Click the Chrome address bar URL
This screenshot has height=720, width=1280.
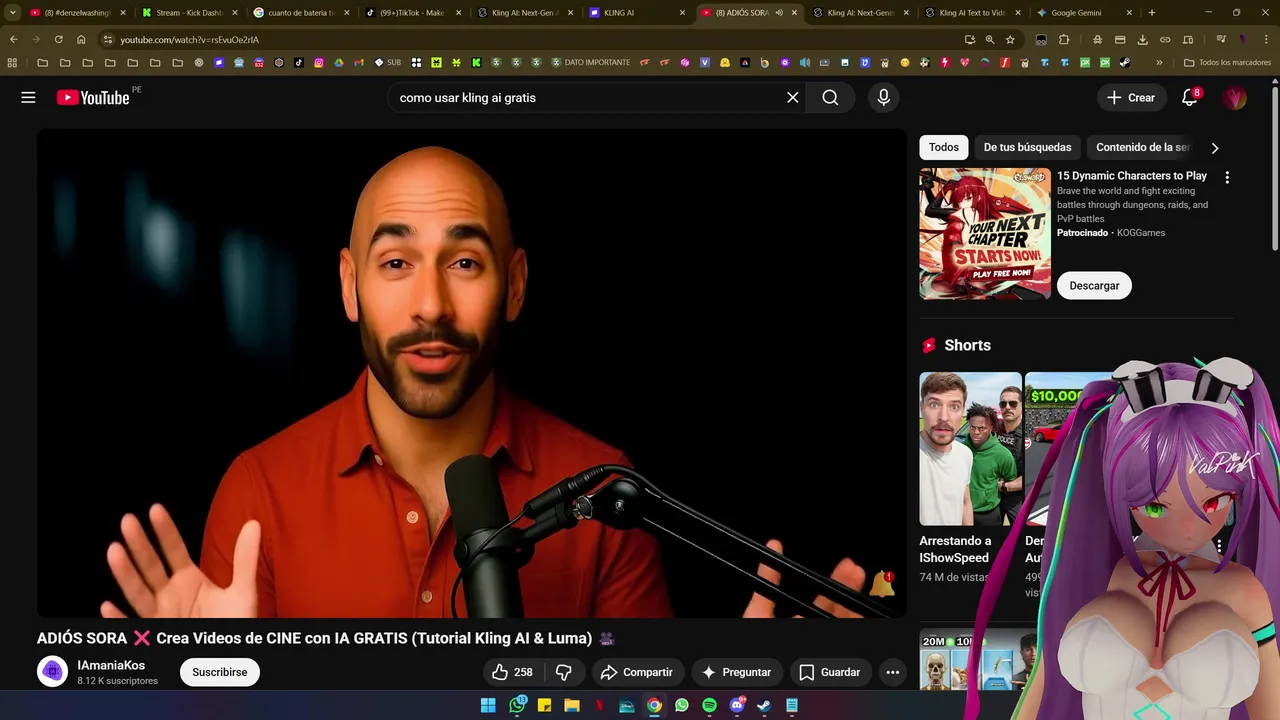click(190, 39)
